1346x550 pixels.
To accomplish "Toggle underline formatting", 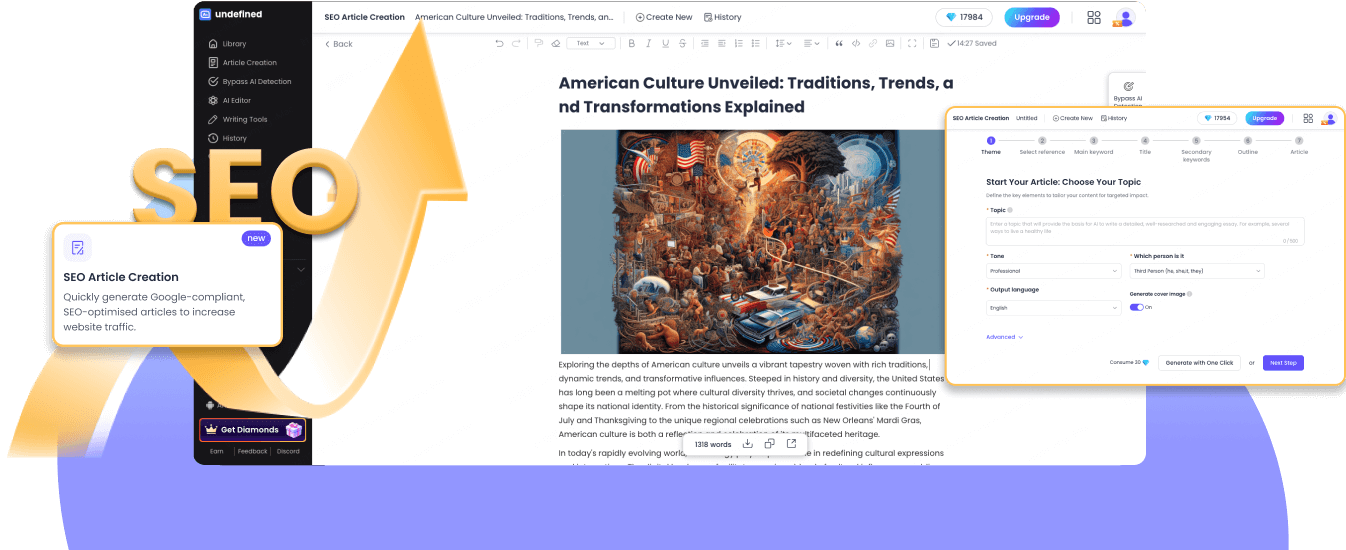I will pyautogui.click(x=665, y=43).
